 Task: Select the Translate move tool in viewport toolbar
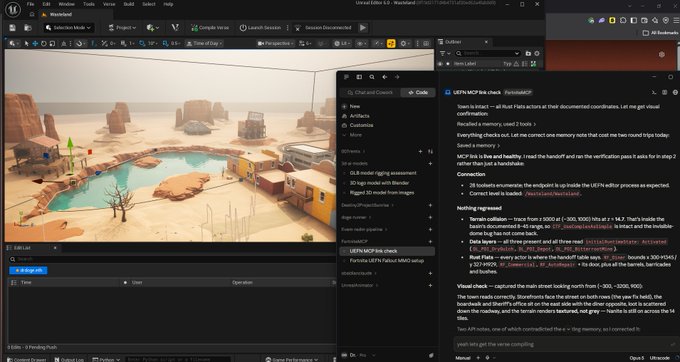point(35,43)
